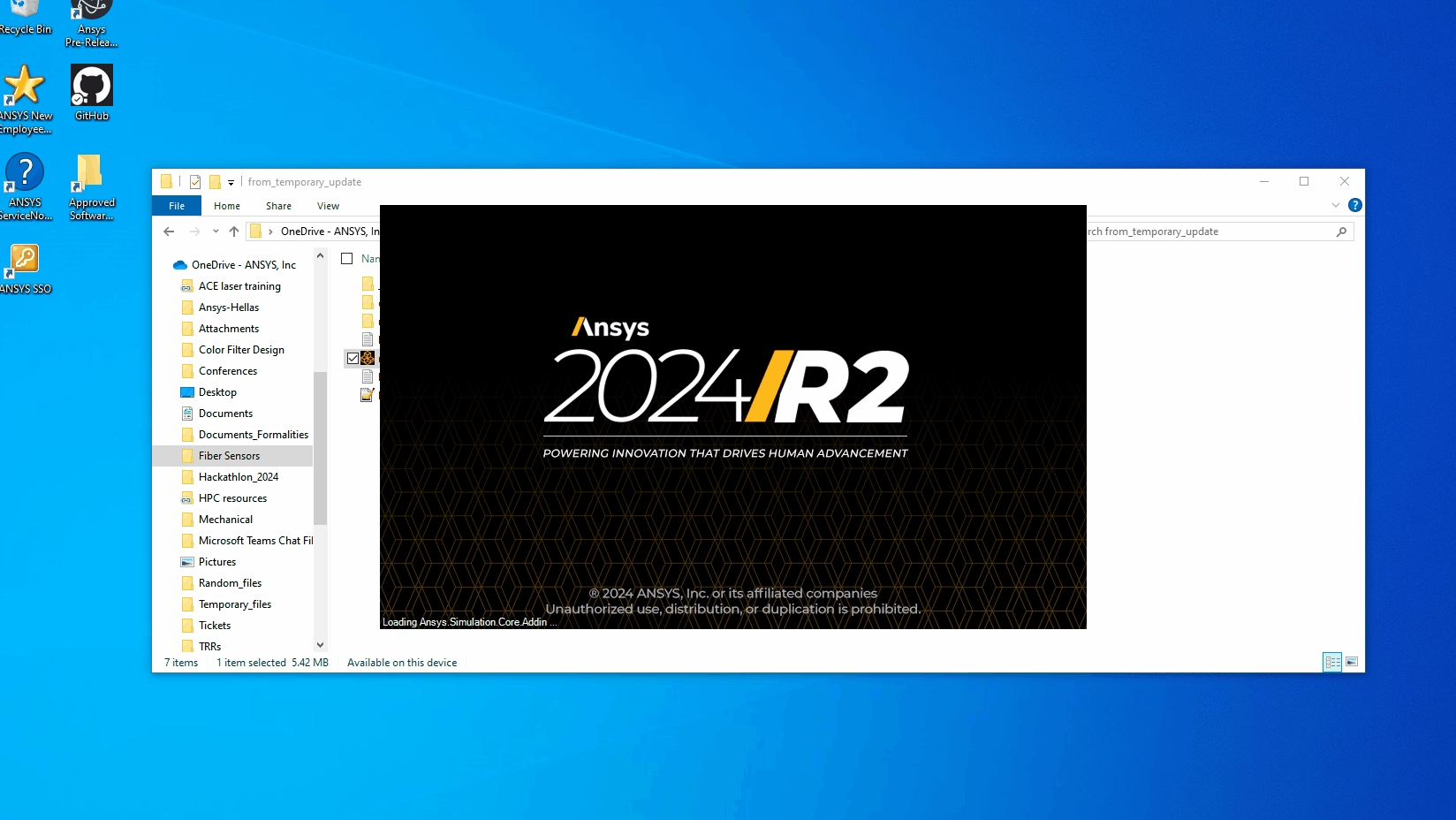Open the Approved Software folder shortcut
Image resolution: width=1456 pixels, height=820 pixels.
coord(91,186)
